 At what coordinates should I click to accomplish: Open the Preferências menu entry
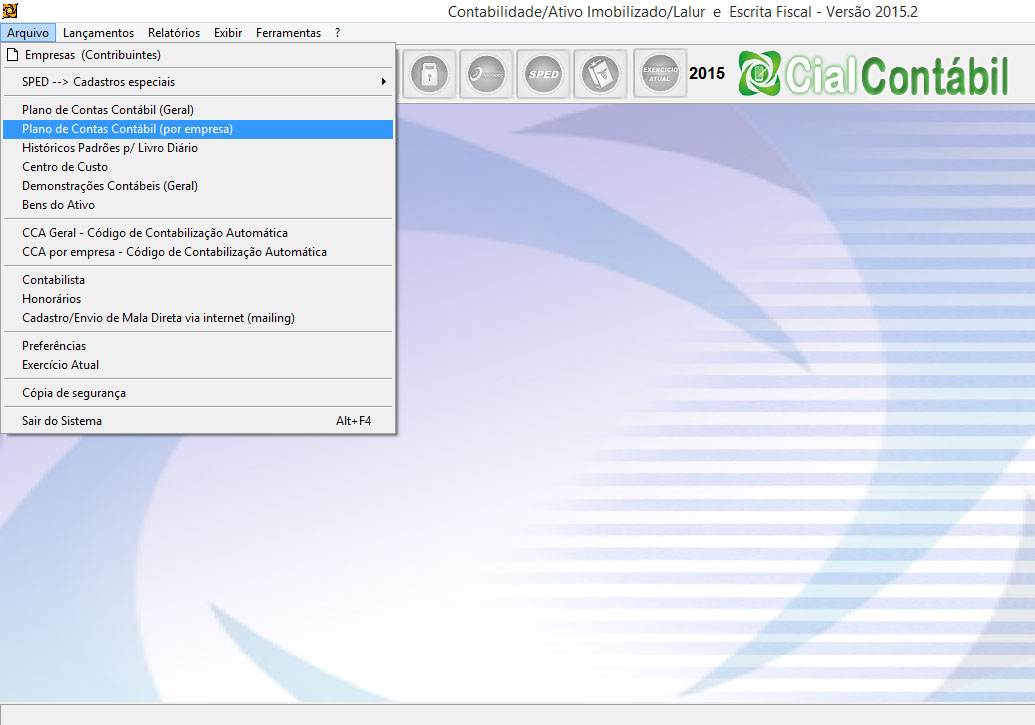click(54, 346)
